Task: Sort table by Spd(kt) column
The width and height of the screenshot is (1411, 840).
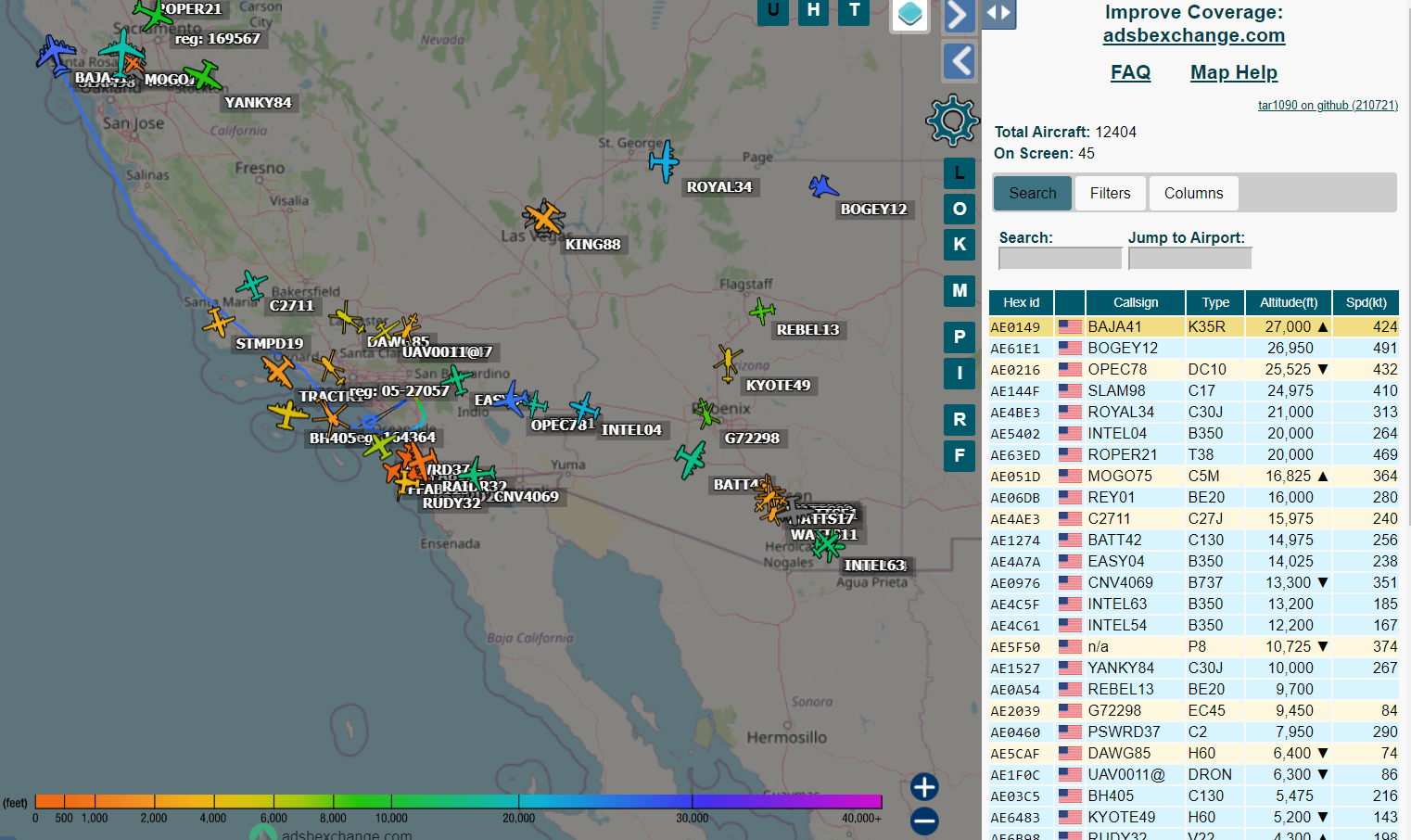Action: coord(1367,302)
